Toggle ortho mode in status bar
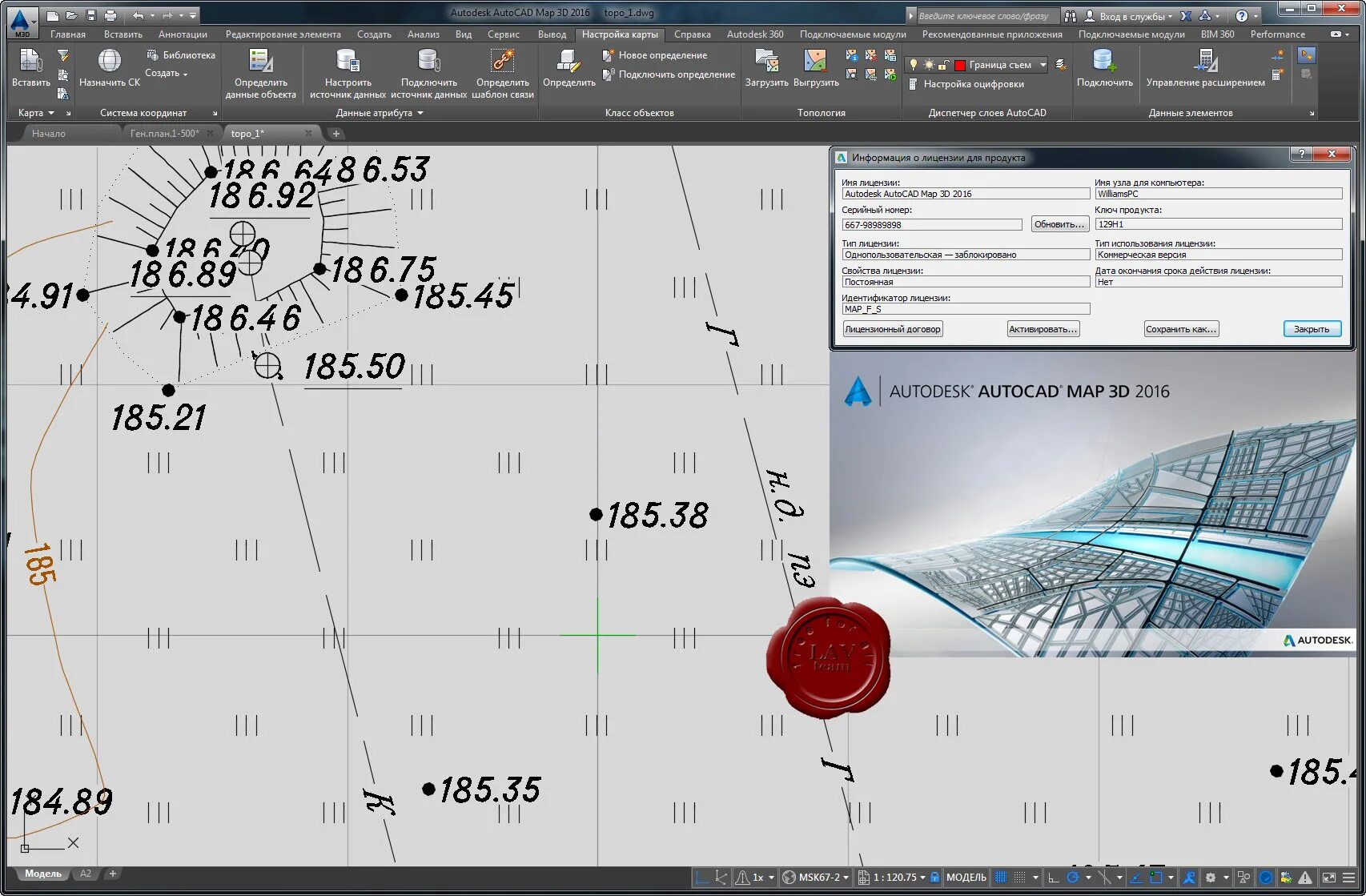This screenshot has width=1366, height=896. [1054, 878]
